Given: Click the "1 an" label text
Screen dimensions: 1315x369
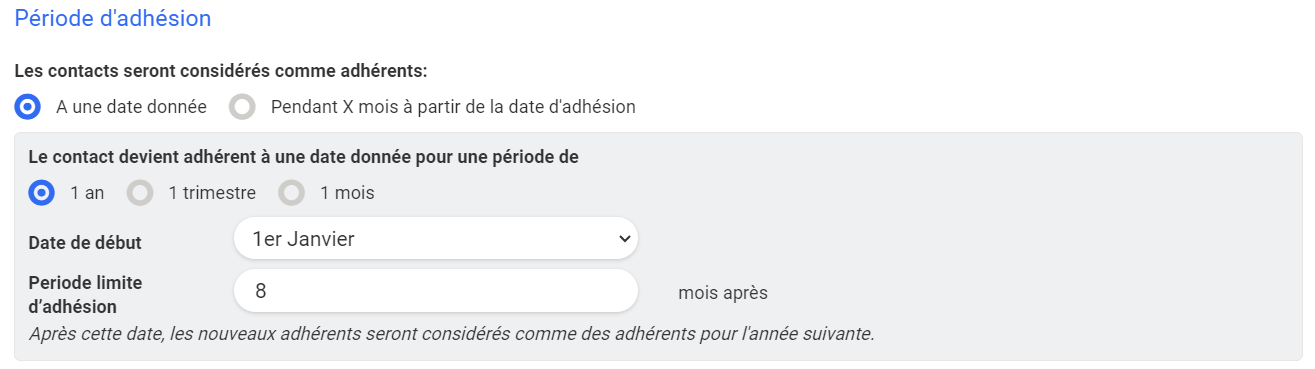Looking at the screenshot, I should click(87, 193).
